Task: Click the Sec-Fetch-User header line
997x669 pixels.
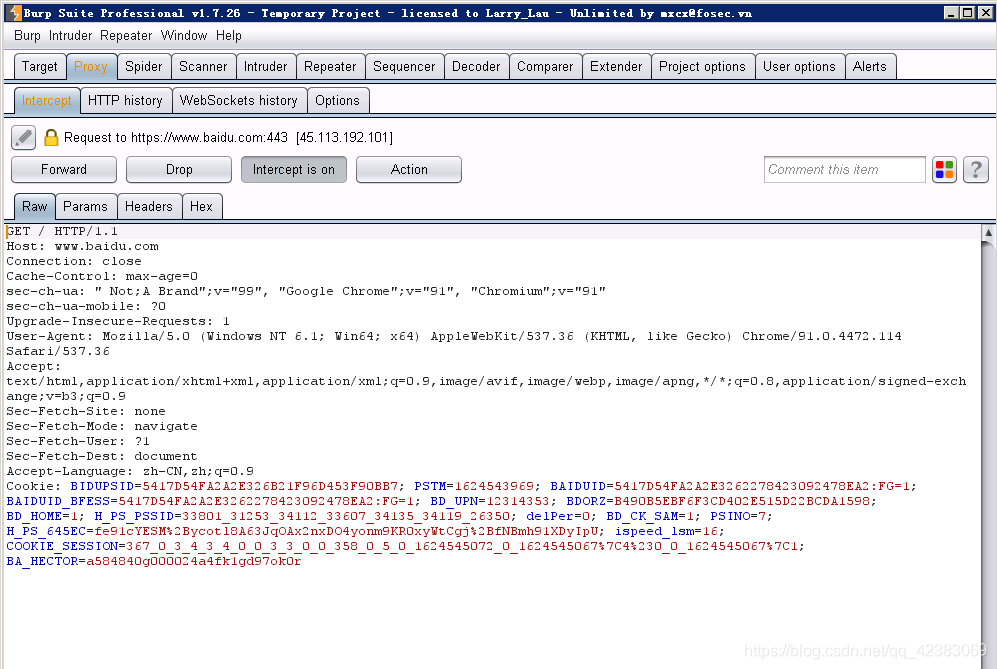Action: click(78, 441)
